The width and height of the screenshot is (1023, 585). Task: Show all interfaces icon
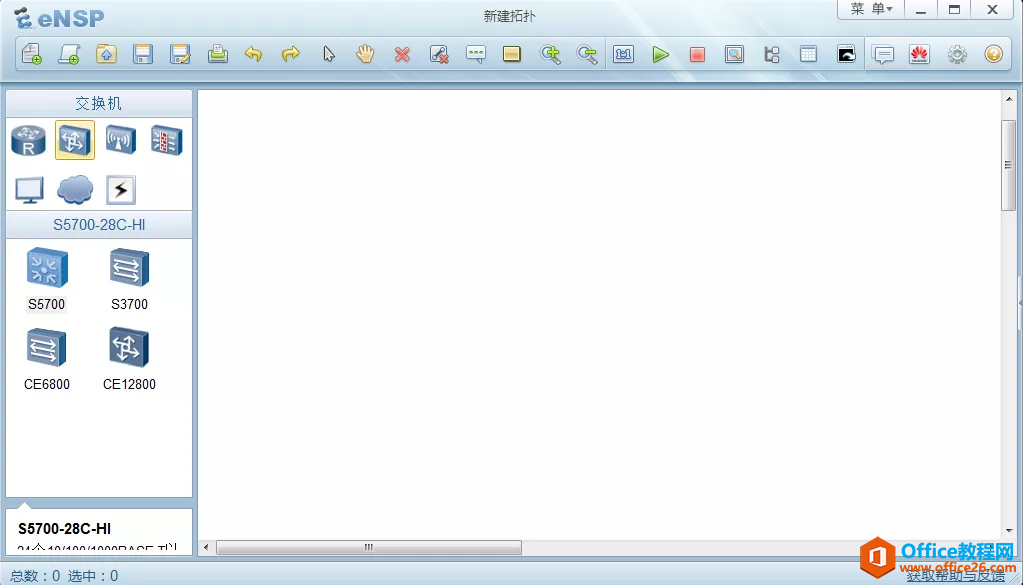pos(772,54)
